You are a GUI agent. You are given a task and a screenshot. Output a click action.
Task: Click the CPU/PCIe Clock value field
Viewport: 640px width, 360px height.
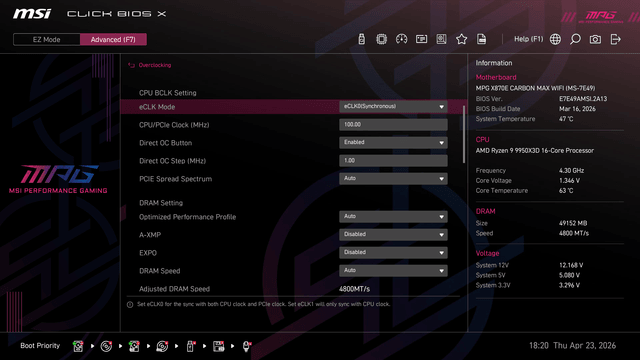pos(393,124)
